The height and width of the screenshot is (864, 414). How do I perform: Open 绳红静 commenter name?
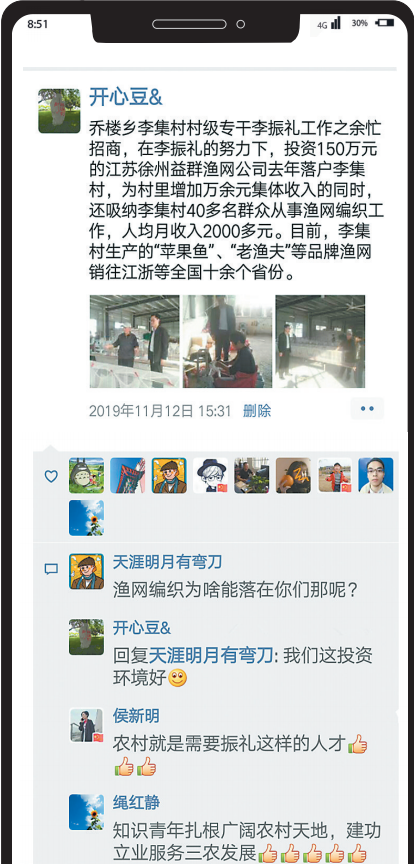(136, 802)
